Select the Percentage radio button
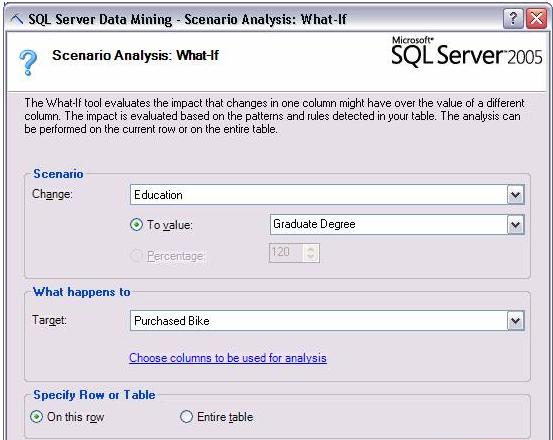The height and width of the screenshot is (440, 553). click(136, 255)
